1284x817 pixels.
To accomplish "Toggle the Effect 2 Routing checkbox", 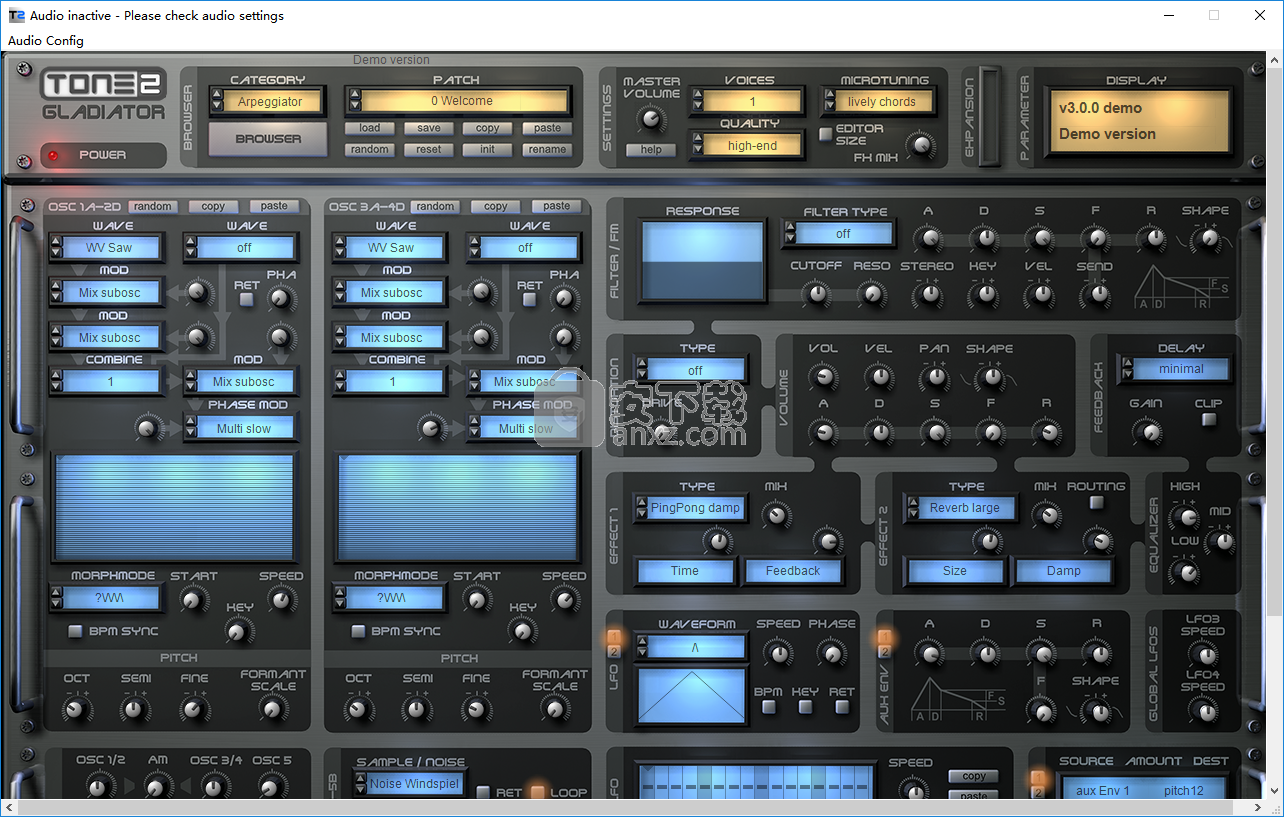I will click(1096, 502).
